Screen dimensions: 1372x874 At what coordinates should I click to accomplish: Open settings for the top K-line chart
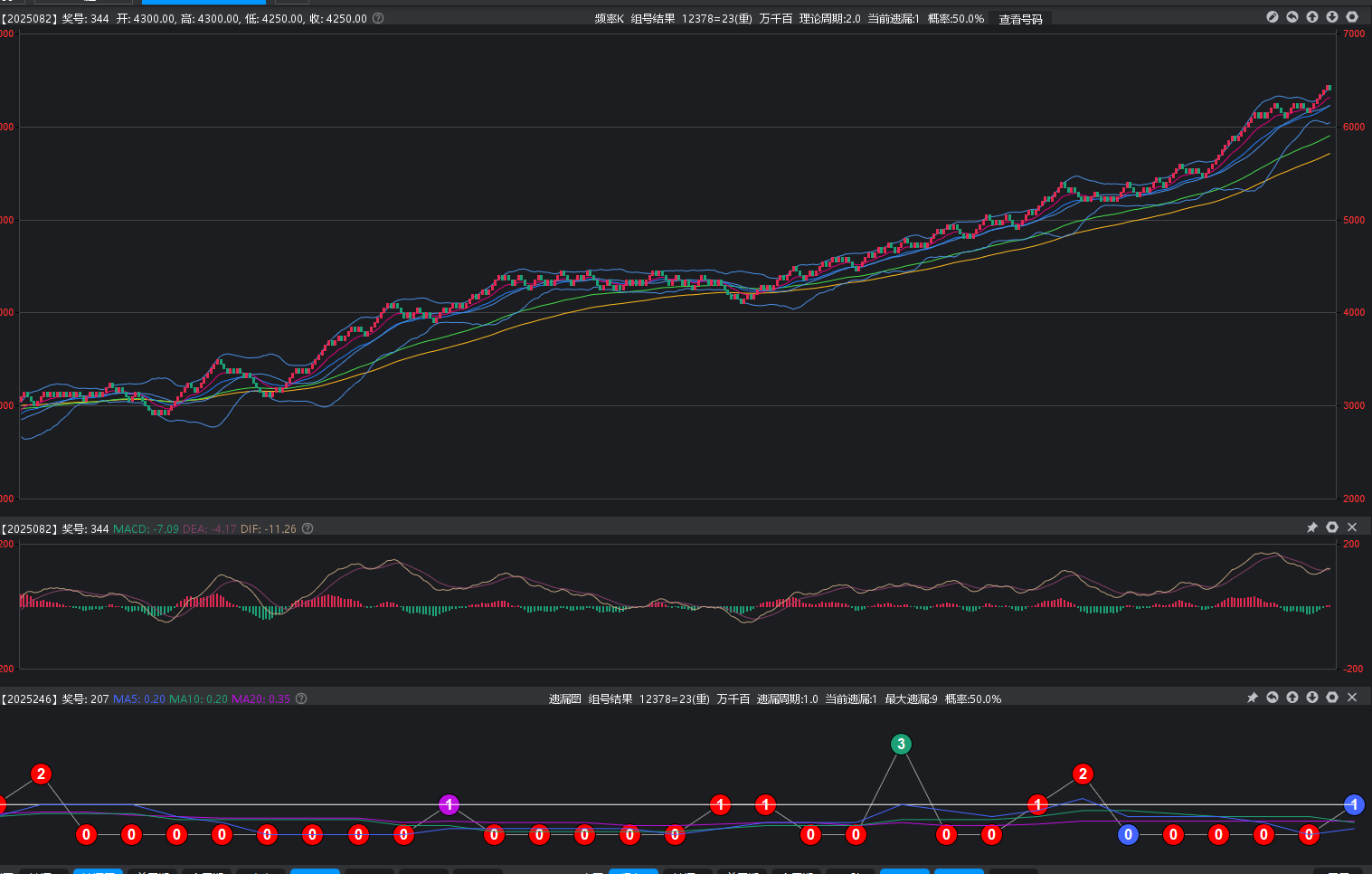[x=1352, y=17]
